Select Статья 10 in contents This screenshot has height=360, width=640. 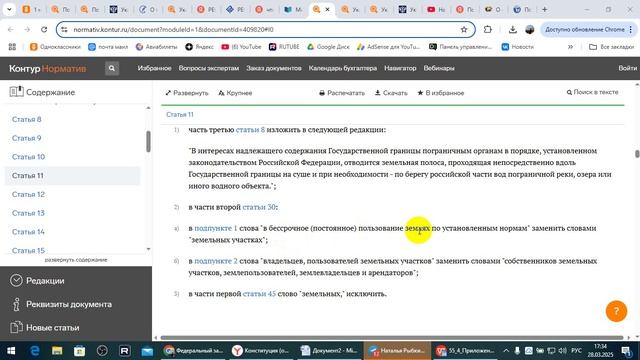[x=28, y=157]
